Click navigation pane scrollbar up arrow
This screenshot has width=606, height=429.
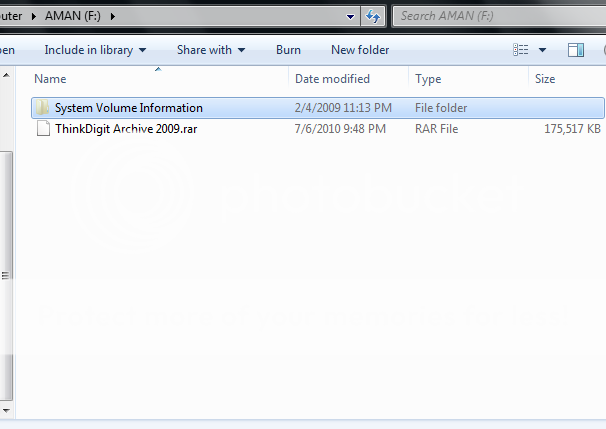pyautogui.click(x=6, y=75)
